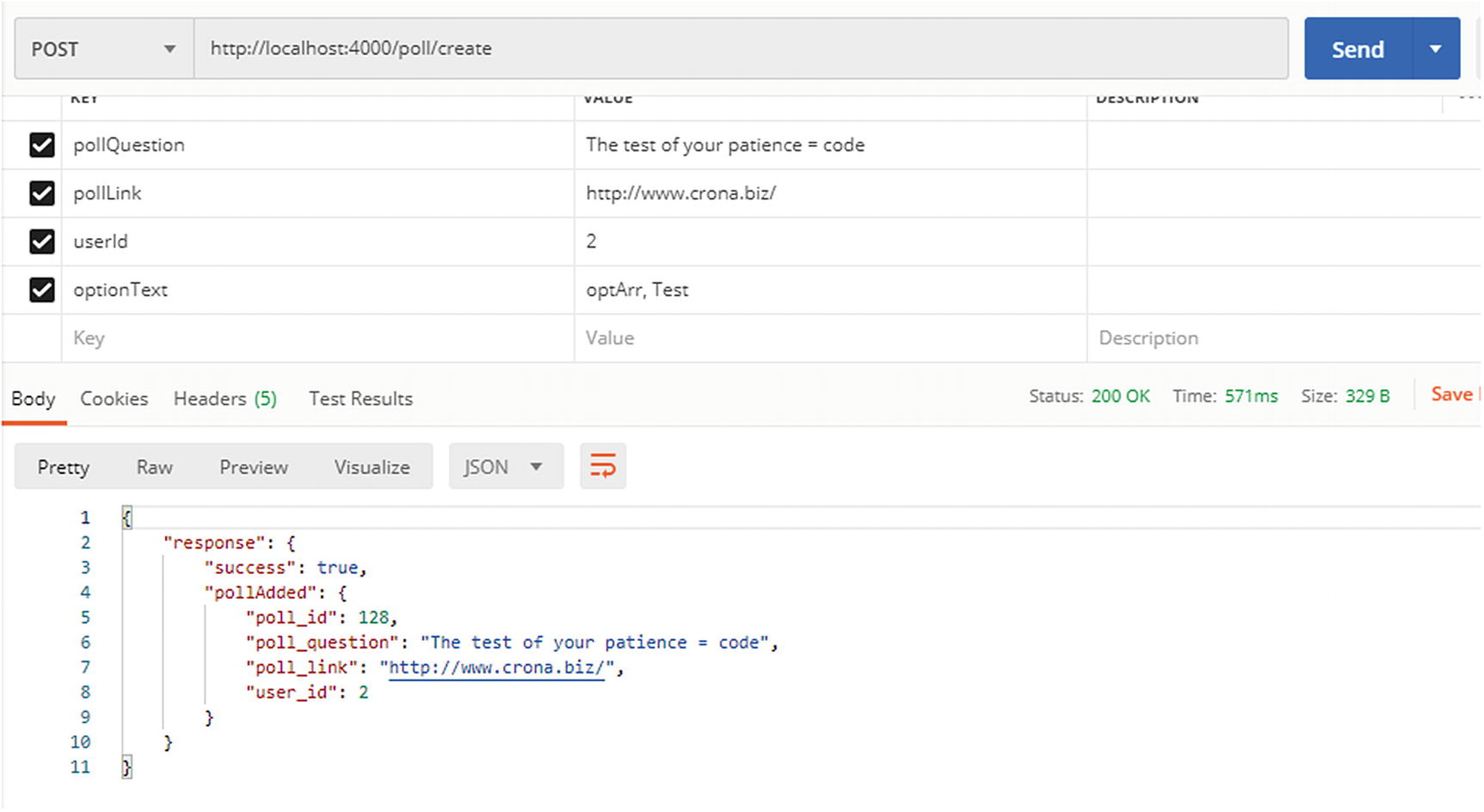The width and height of the screenshot is (1484, 812).
Task: Uncheck the pollQuestion parameter checkbox
Action: pyautogui.click(x=41, y=145)
